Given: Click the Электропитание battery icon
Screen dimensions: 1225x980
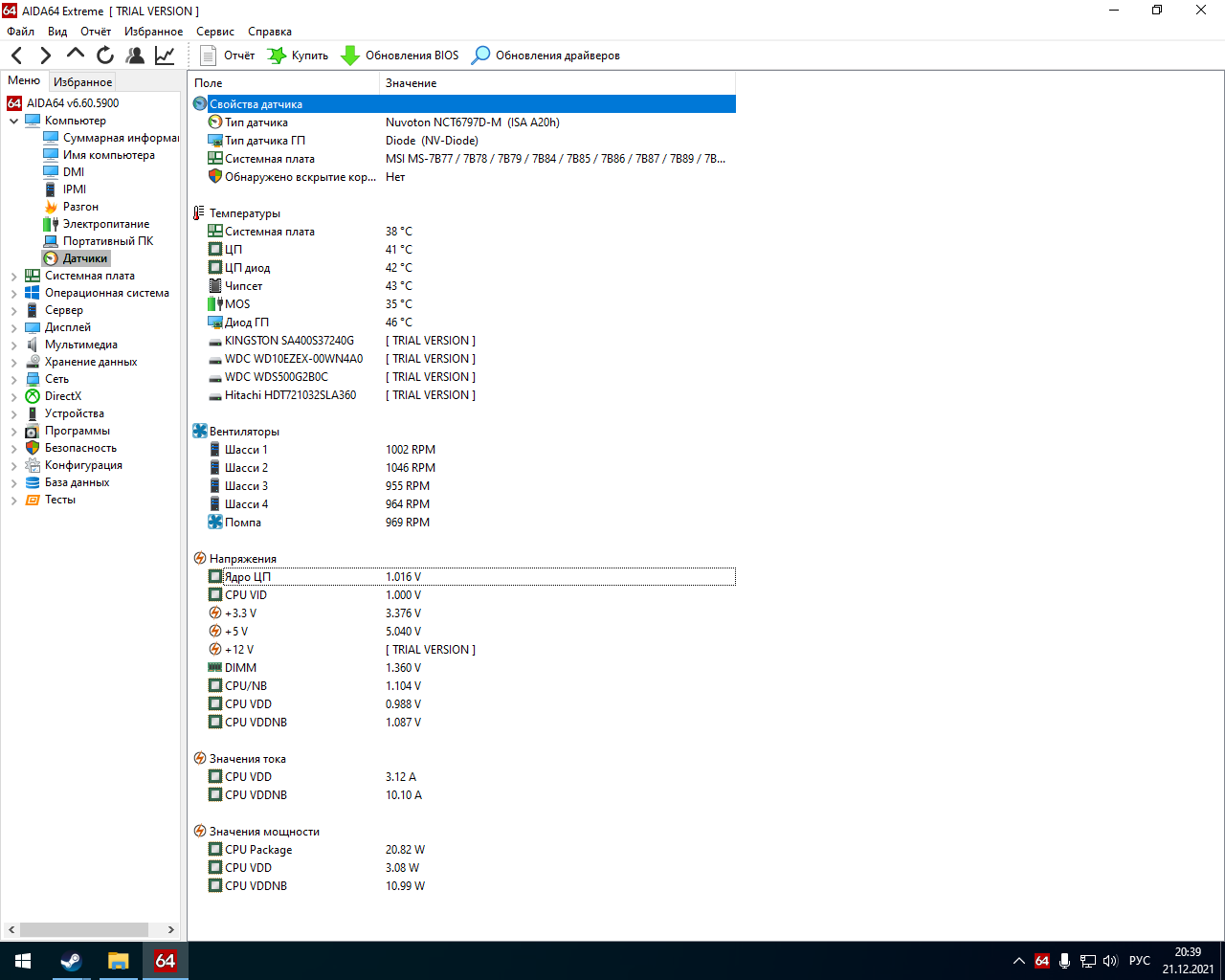Looking at the screenshot, I should click(x=51, y=224).
